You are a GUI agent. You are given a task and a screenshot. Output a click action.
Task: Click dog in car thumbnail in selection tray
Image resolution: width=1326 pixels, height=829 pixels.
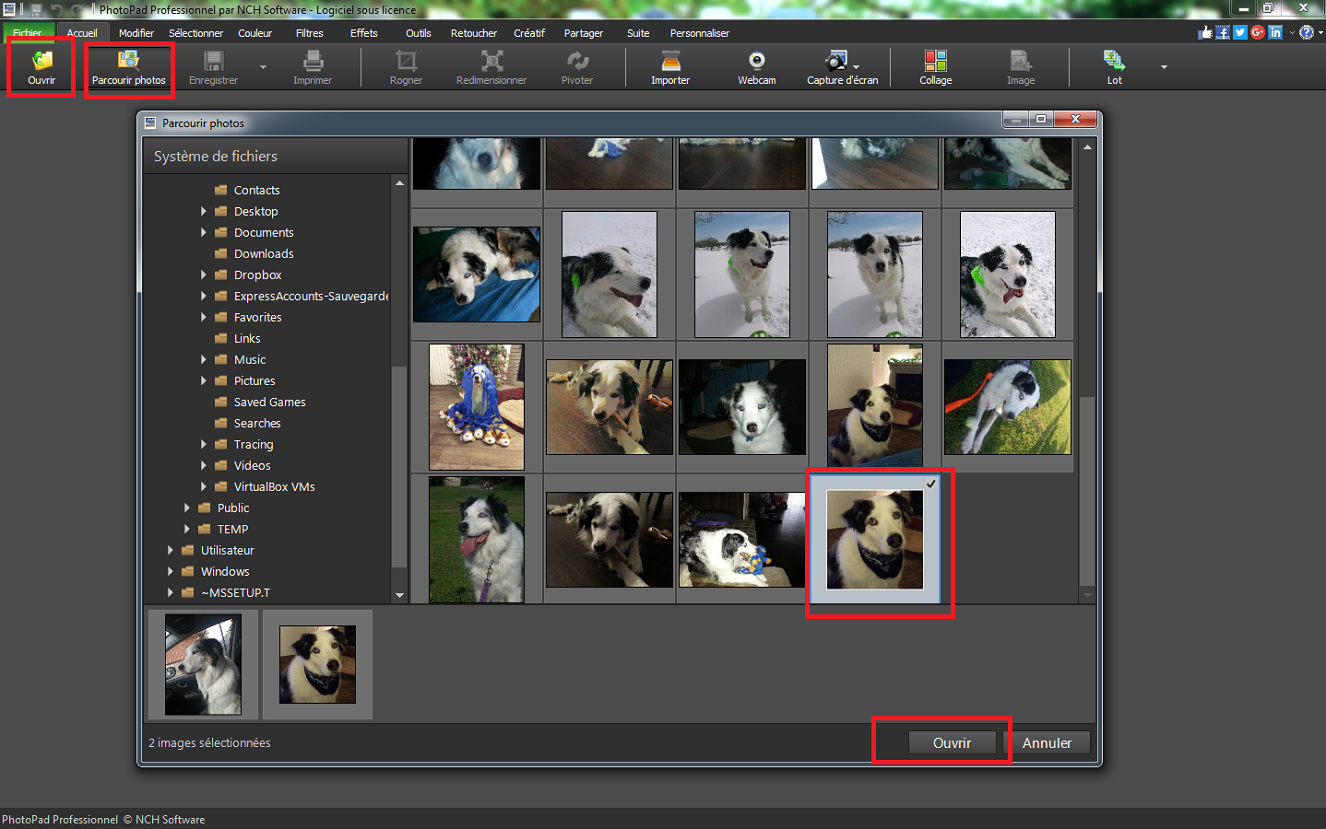[203, 665]
